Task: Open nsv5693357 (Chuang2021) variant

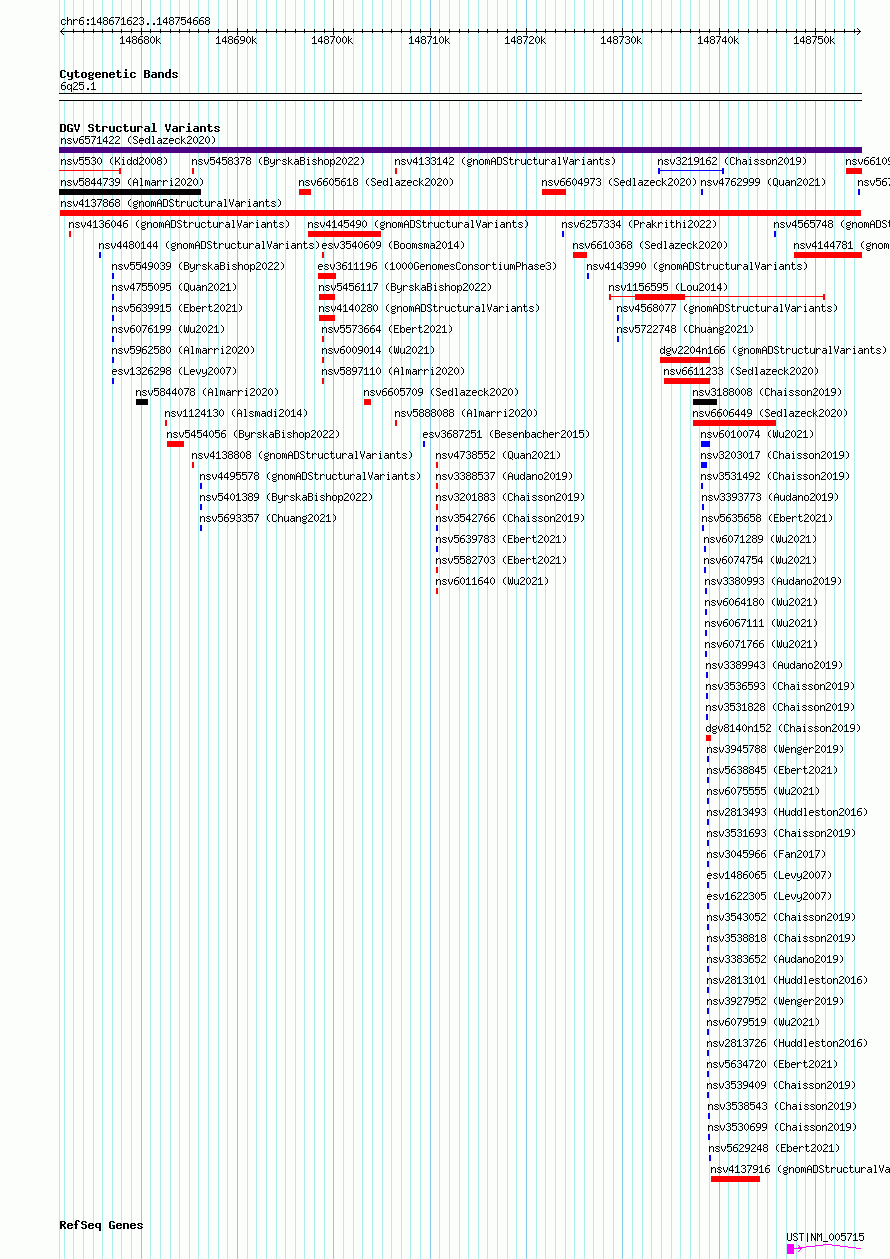Action: [268, 518]
